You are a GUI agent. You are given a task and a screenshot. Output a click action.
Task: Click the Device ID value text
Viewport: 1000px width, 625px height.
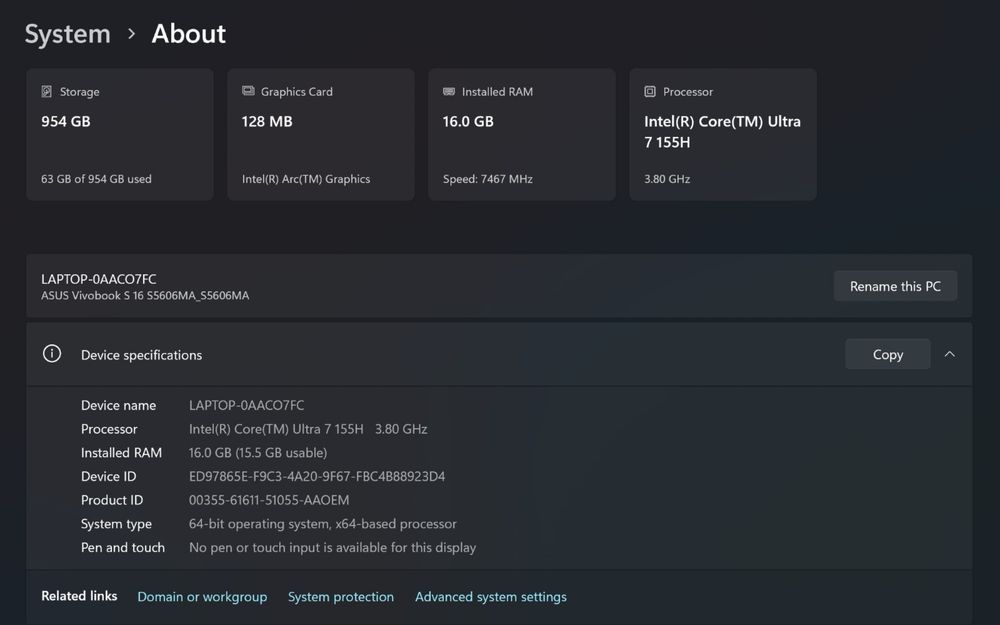click(317, 477)
